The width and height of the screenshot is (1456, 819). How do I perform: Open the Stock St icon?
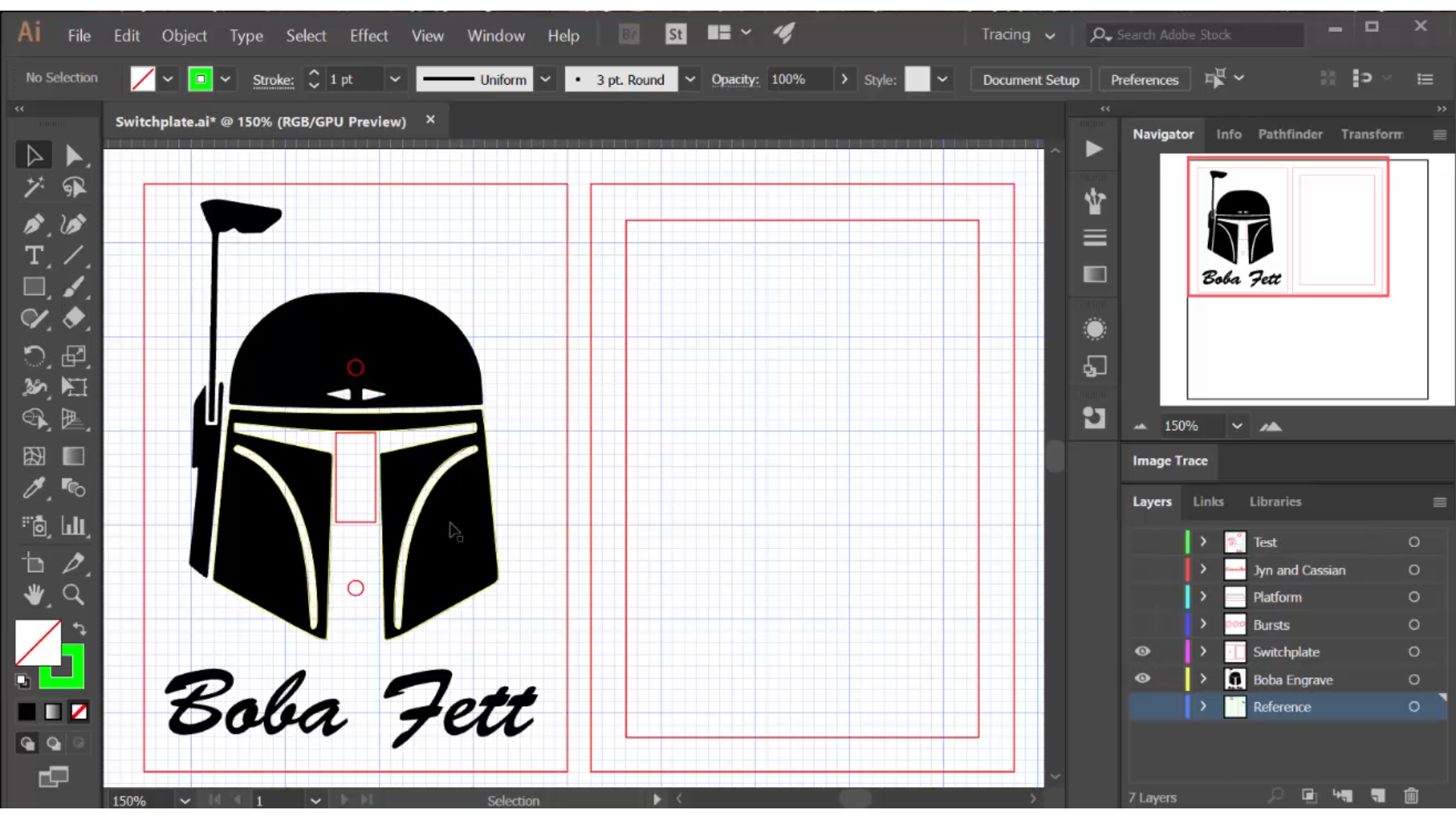pos(675,34)
